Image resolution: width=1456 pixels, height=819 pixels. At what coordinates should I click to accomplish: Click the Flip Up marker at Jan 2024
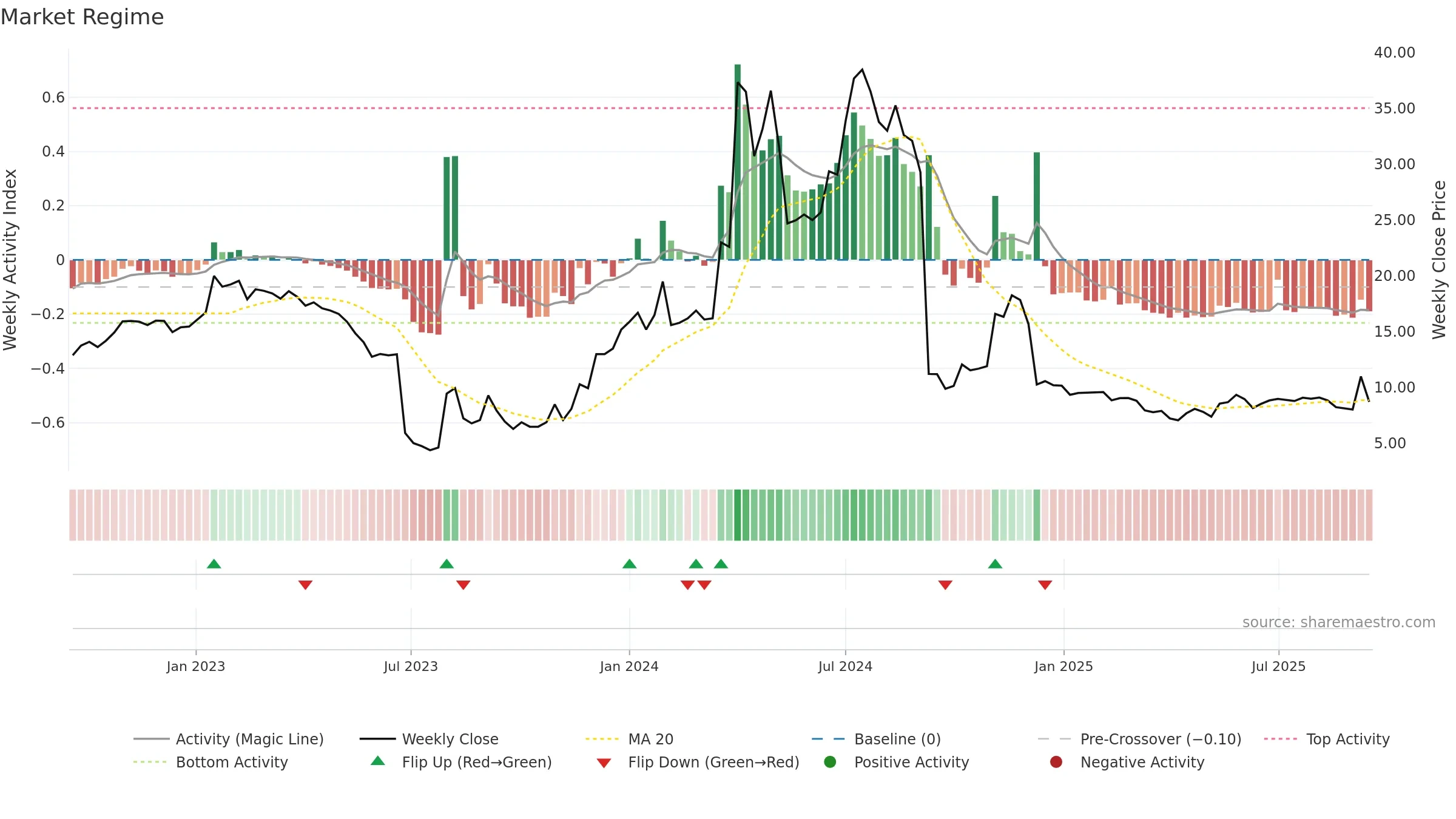629,564
